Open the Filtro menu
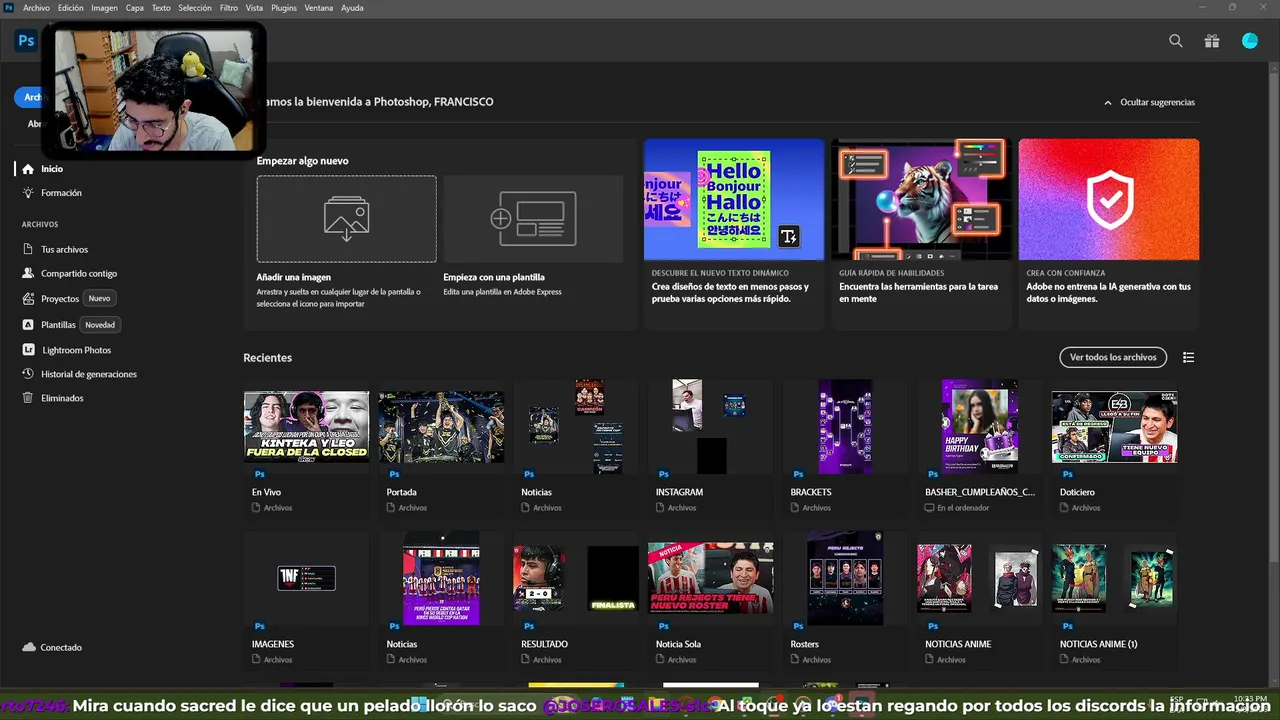This screenshot has width=1280, height=720. (229, 8)
